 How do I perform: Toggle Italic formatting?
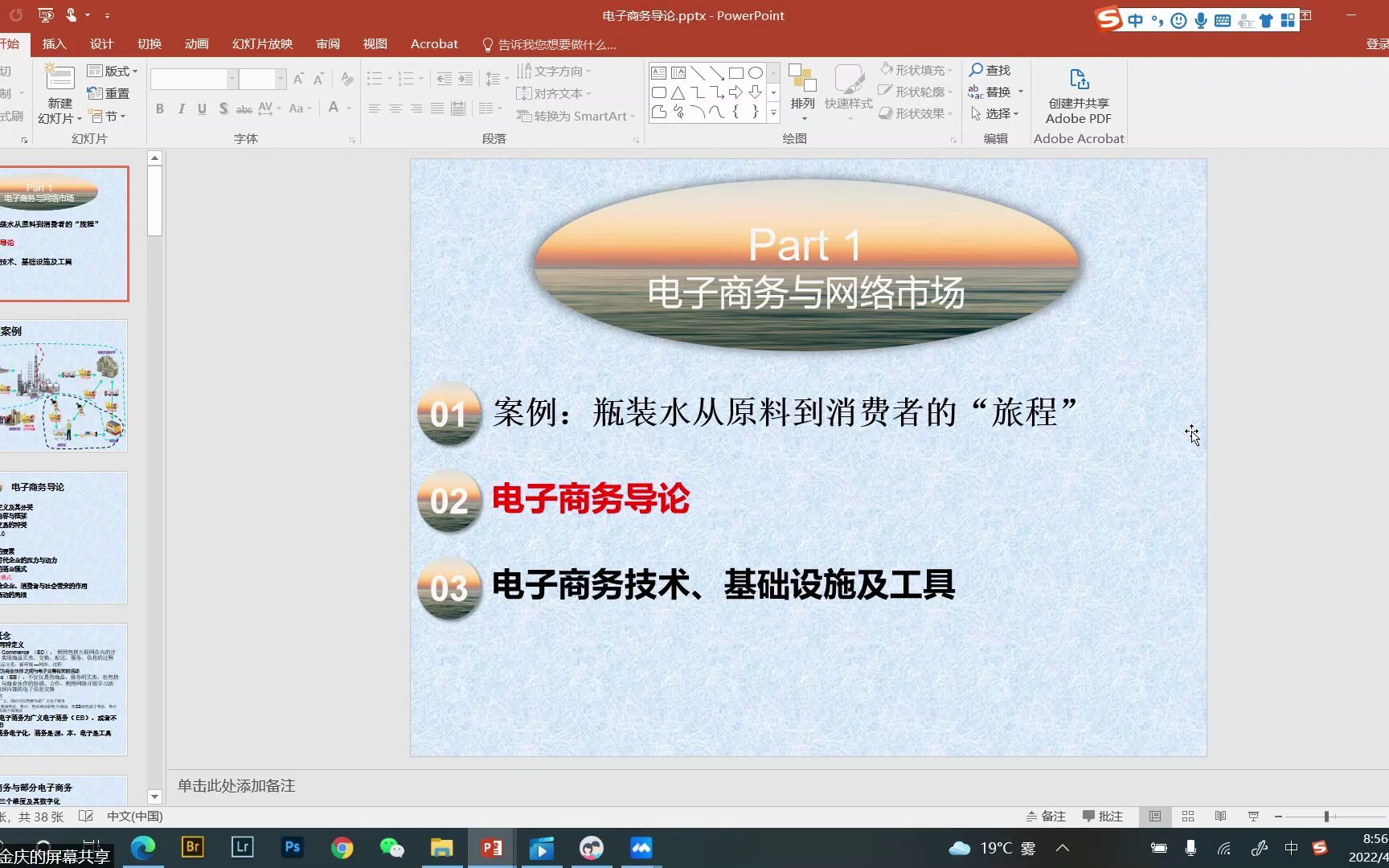pos(181,108)
